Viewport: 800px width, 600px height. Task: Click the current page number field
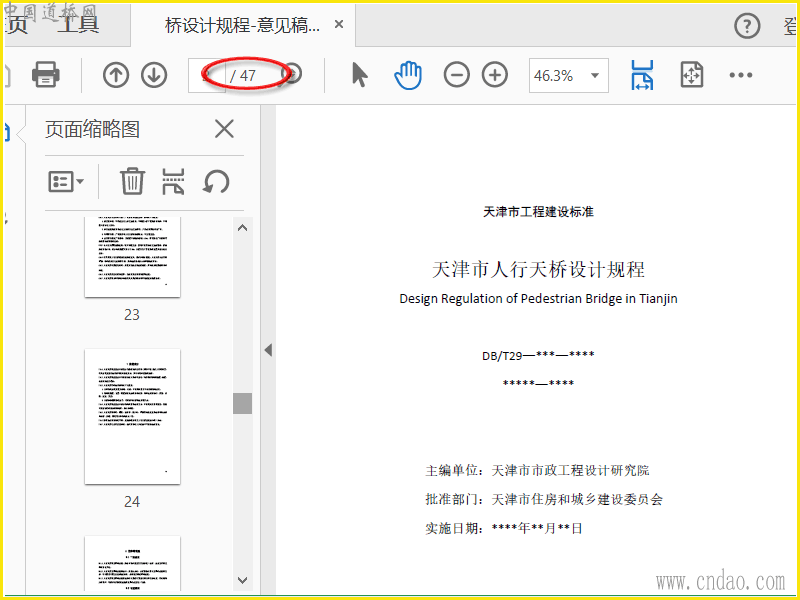click(207, 76)
